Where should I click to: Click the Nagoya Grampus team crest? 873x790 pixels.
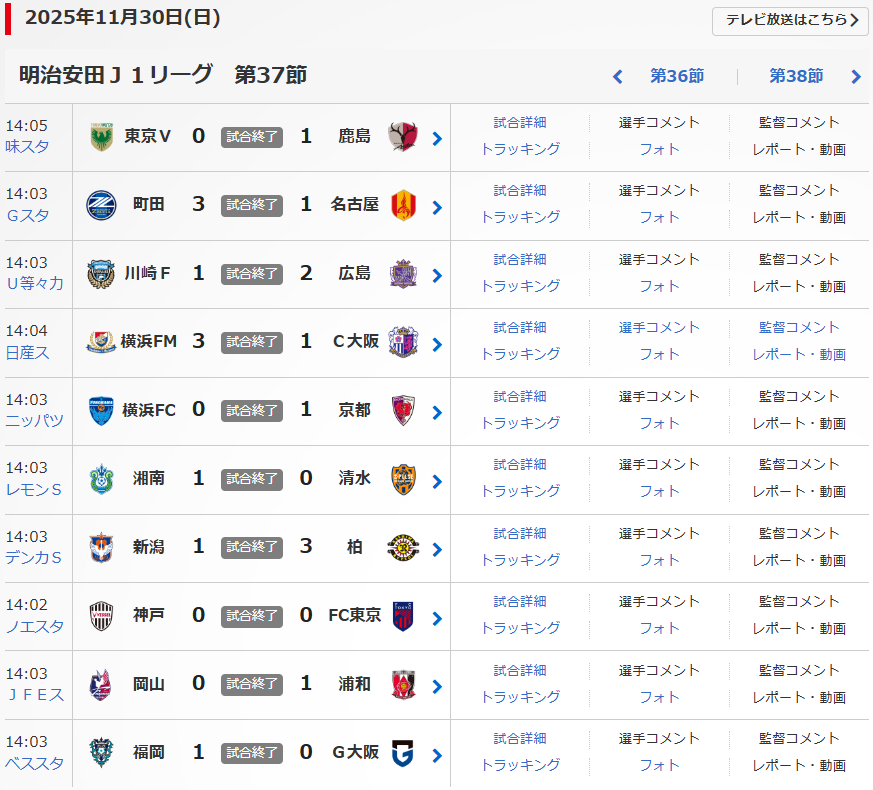(403, 204)
